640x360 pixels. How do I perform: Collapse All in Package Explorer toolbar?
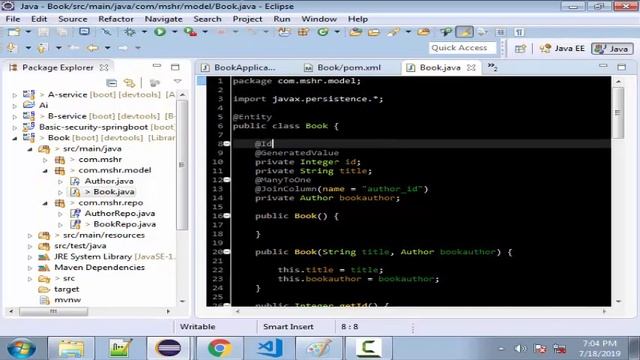(x=111, y=83)
